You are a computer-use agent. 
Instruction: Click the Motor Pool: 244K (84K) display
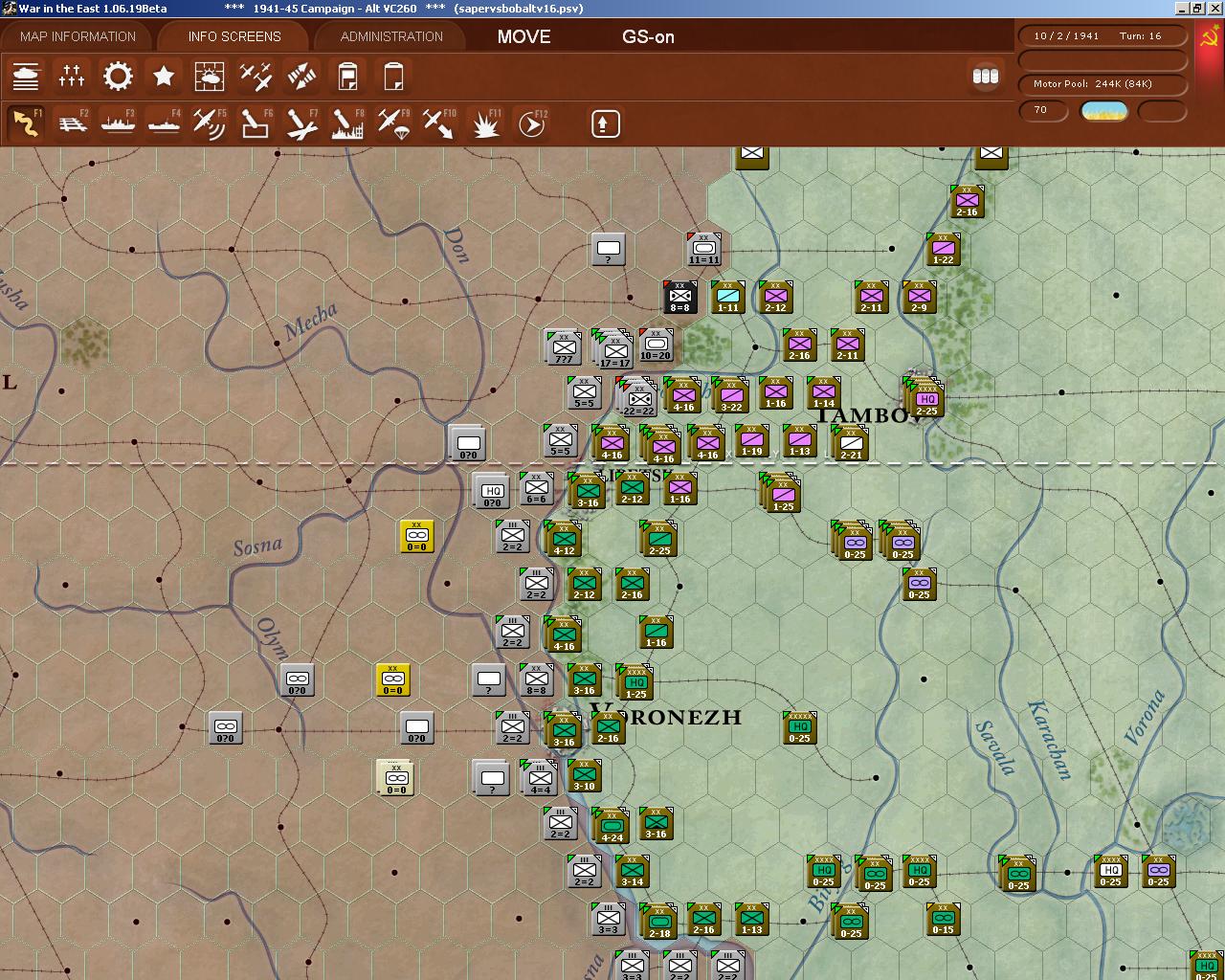point(1102,83)
